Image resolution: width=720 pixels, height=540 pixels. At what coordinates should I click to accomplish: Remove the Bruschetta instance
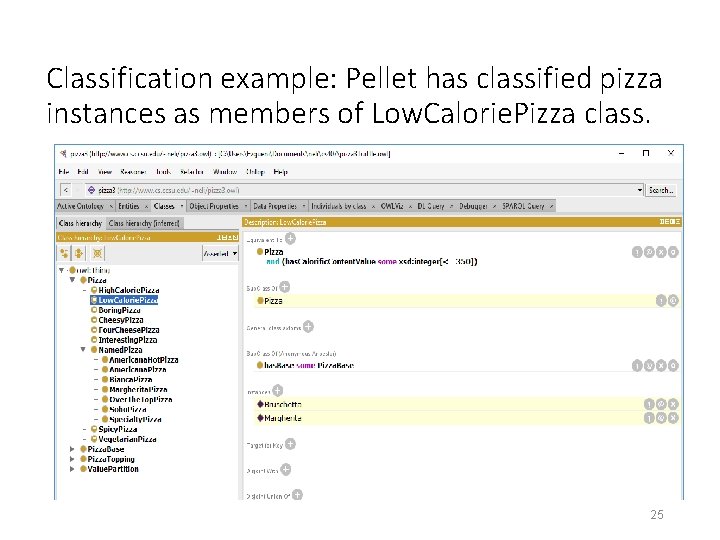pos(673,405)
